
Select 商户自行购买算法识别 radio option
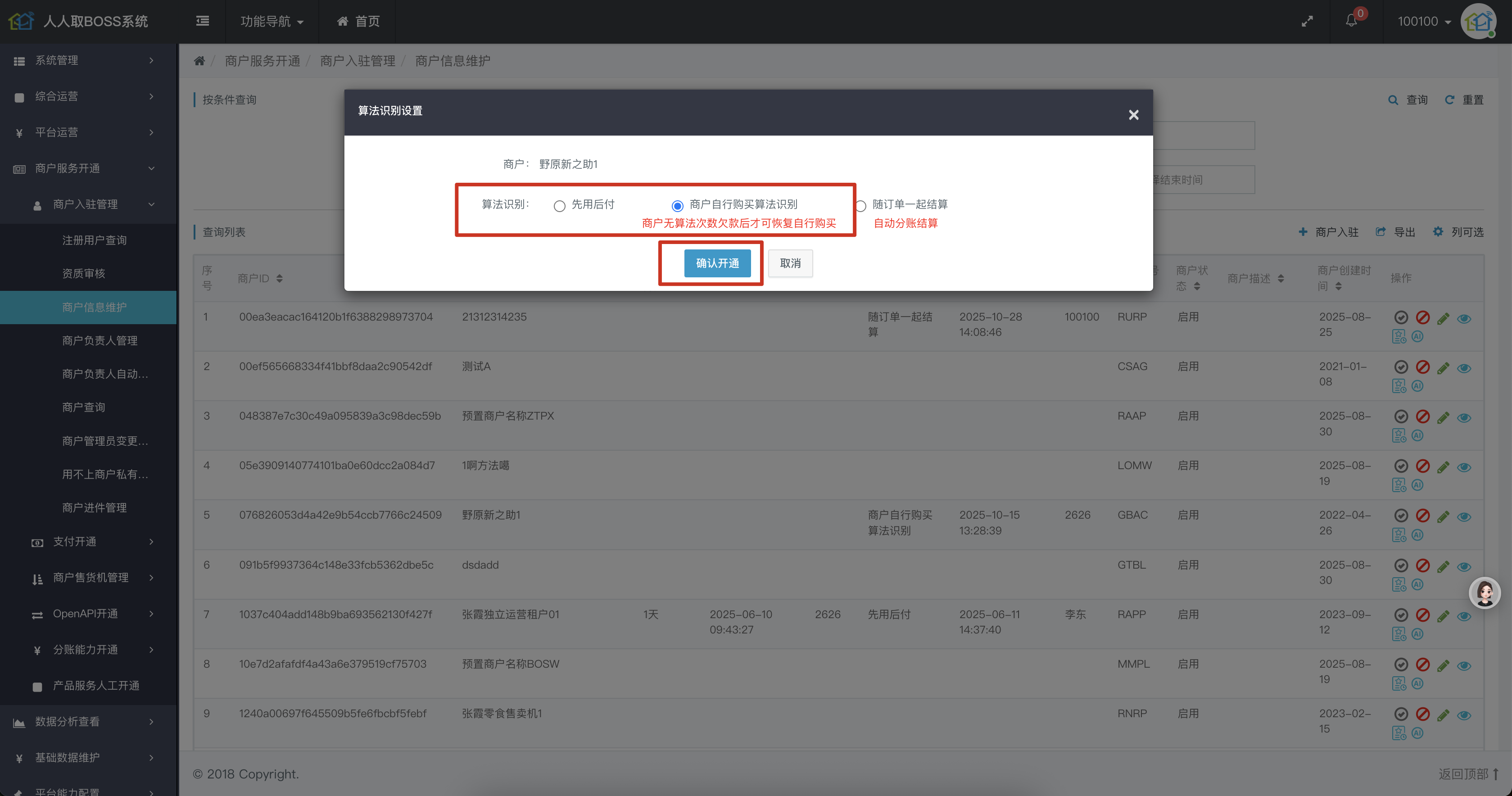click(x=677, y=205)
